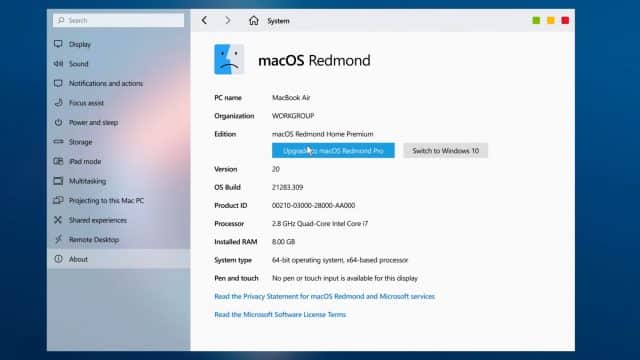640x360 pixels.
Task: Click the Home icon in title bar
Action: 253,20
